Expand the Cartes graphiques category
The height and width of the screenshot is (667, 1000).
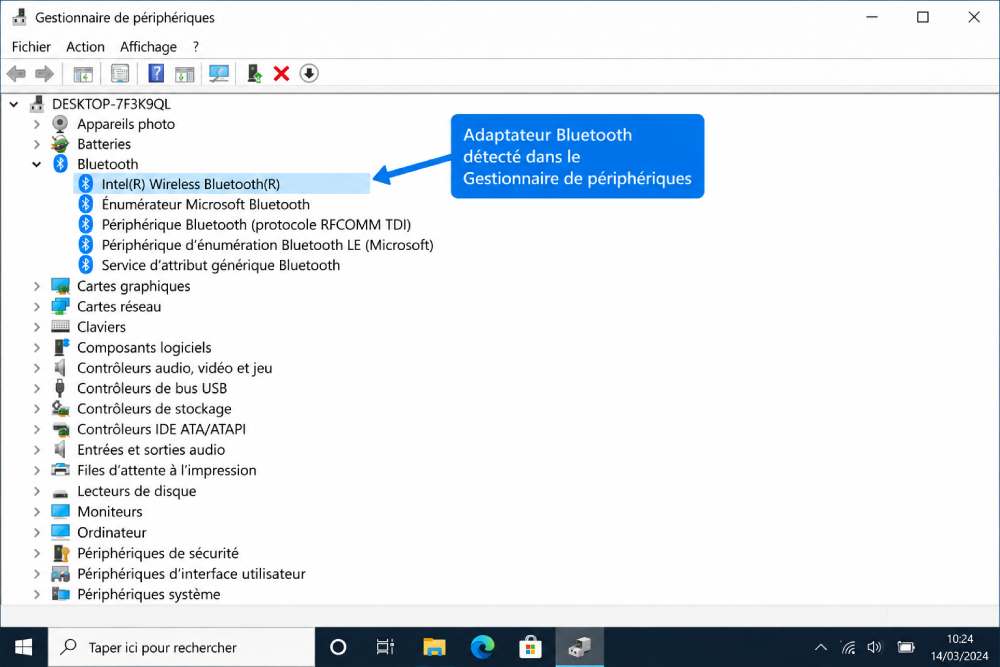[x=37, y=286]
